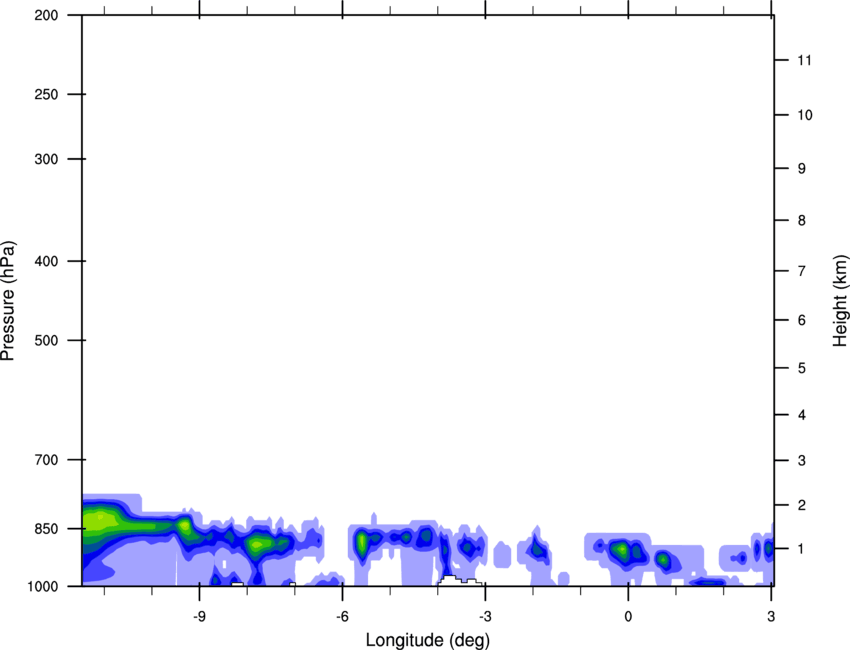Select the 300 pressure tick label

(46, 159)
